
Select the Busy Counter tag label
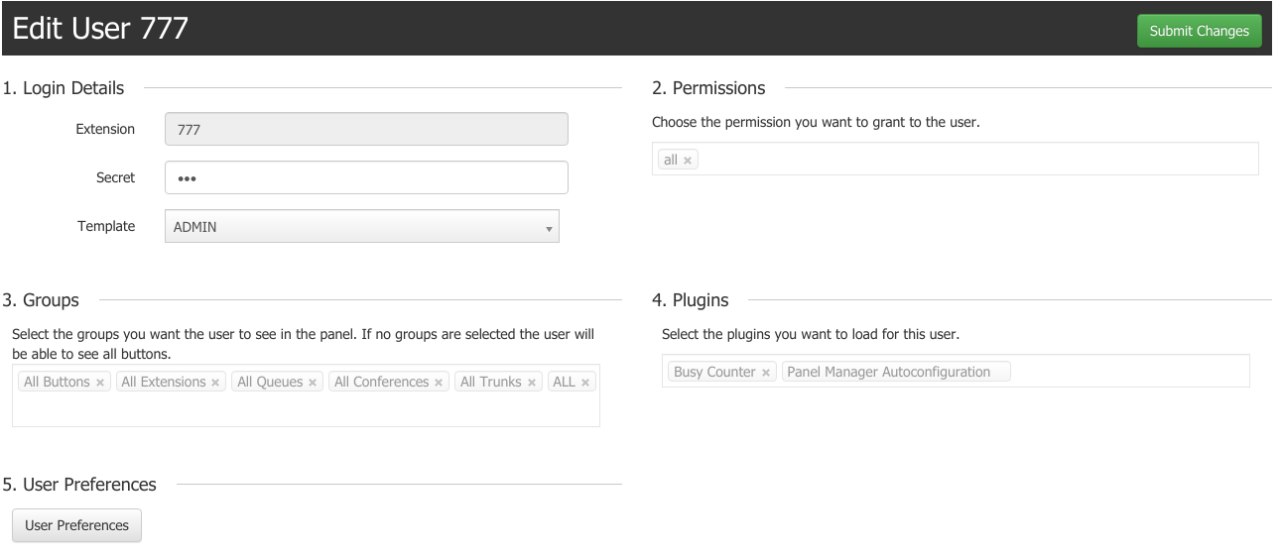point(714,372)
